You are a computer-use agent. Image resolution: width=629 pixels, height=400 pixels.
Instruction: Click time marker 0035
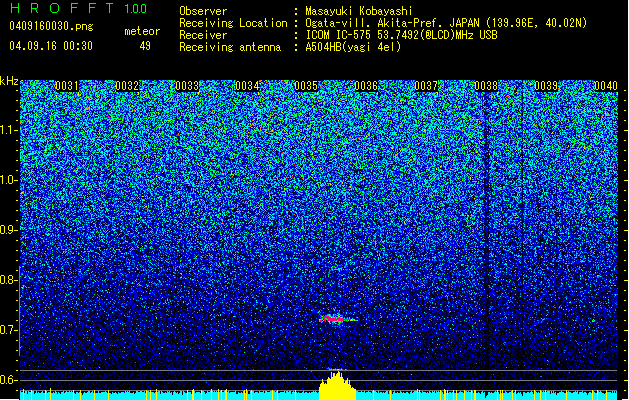(306, 86)
